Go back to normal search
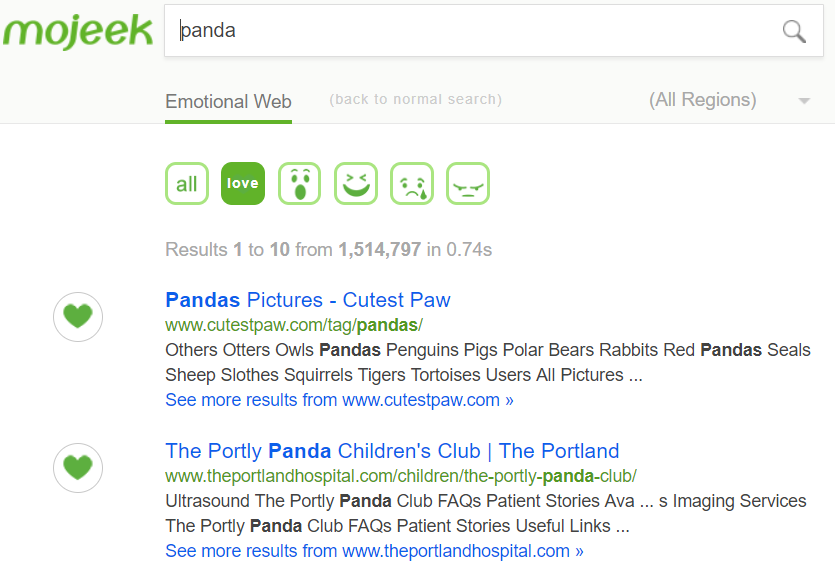 coord(415,100)
